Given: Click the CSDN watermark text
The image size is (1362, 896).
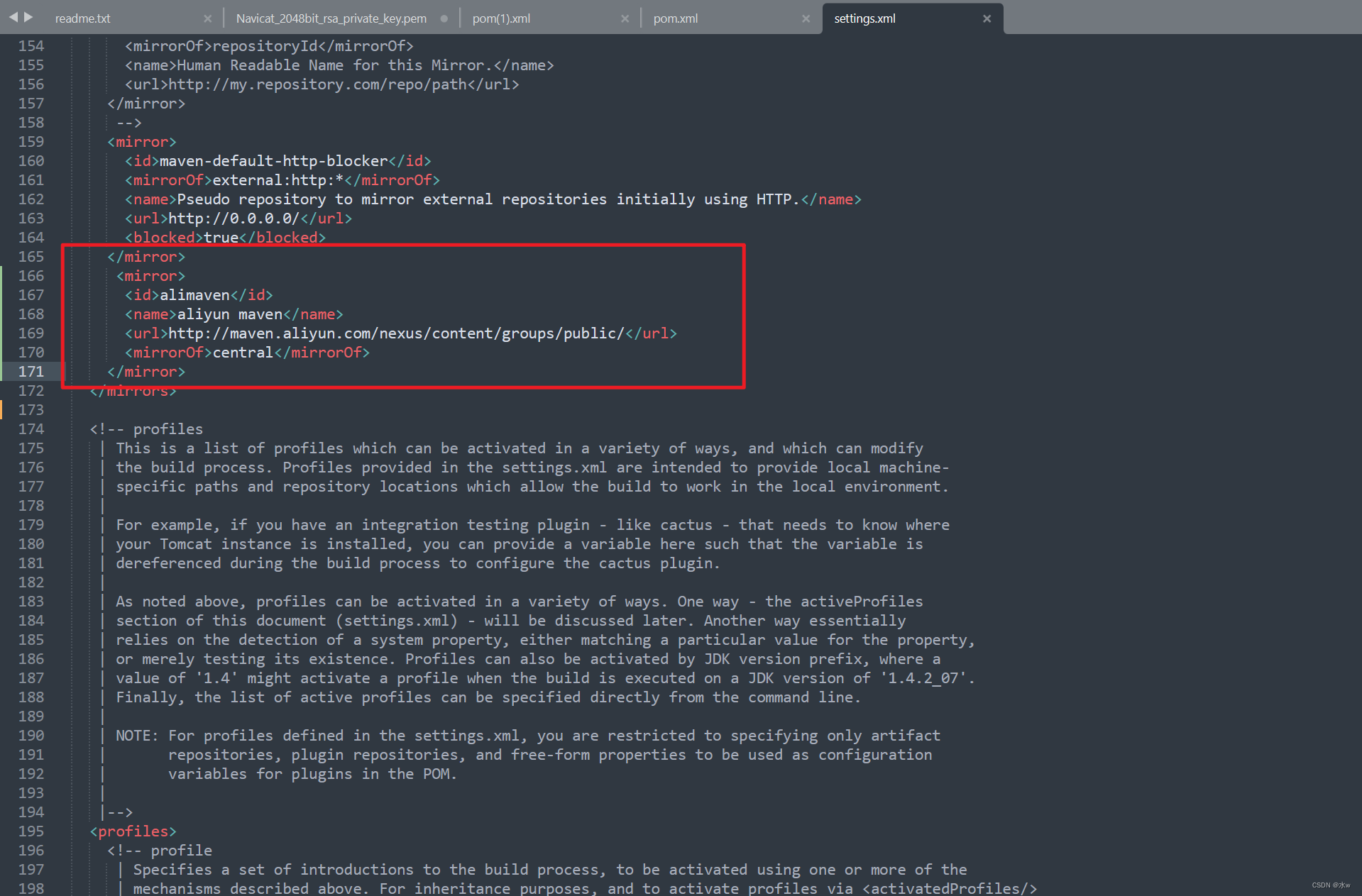Looking at the screenshot, I should [x=1330, y=885].
